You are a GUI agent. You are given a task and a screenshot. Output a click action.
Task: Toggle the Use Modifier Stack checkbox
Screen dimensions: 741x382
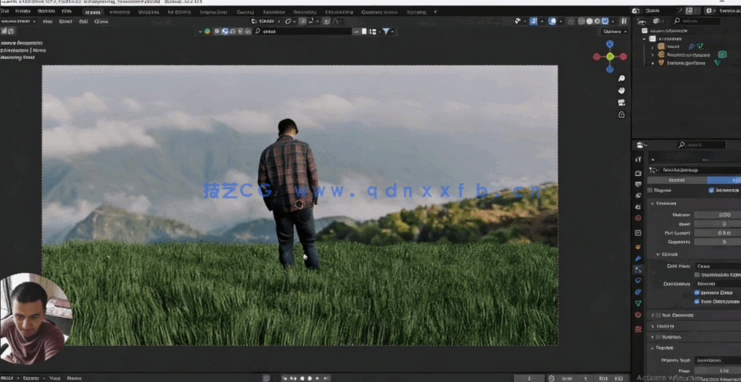pyautogui.click(x=697, y=275)
